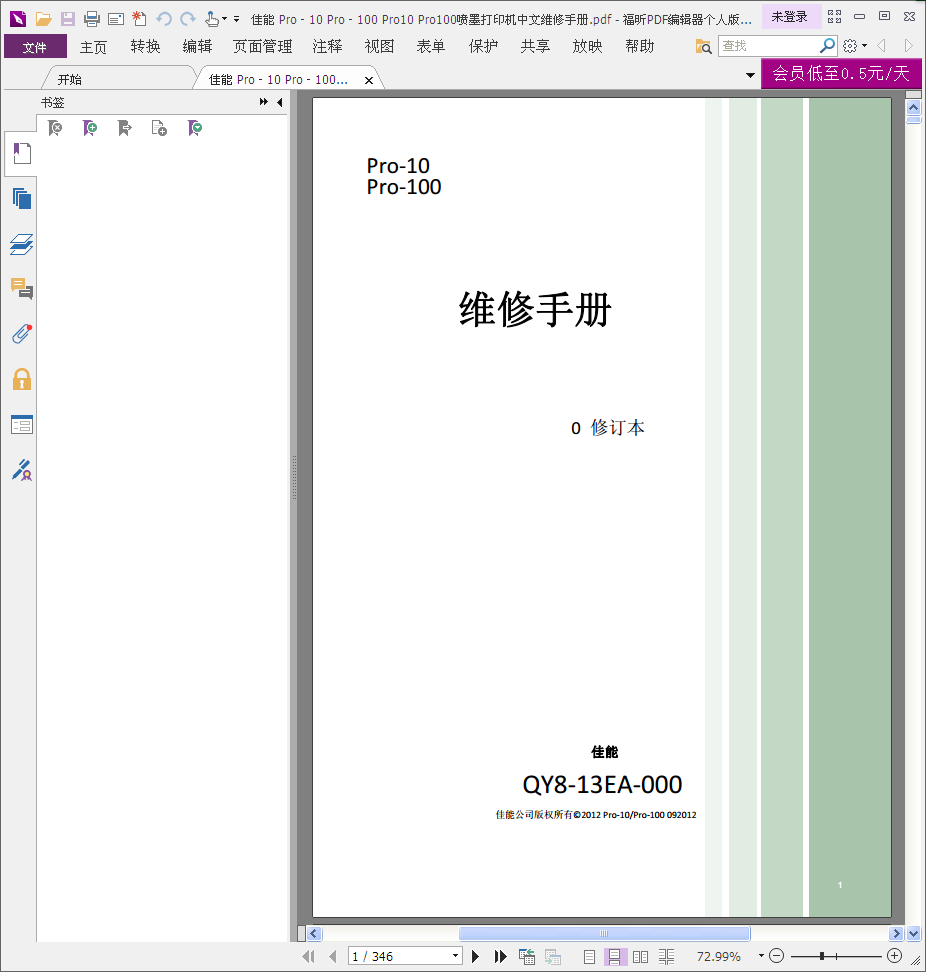Viewport: 926px width, 972px height.
Task: Undo the last action
Action: tap(164, 19)
